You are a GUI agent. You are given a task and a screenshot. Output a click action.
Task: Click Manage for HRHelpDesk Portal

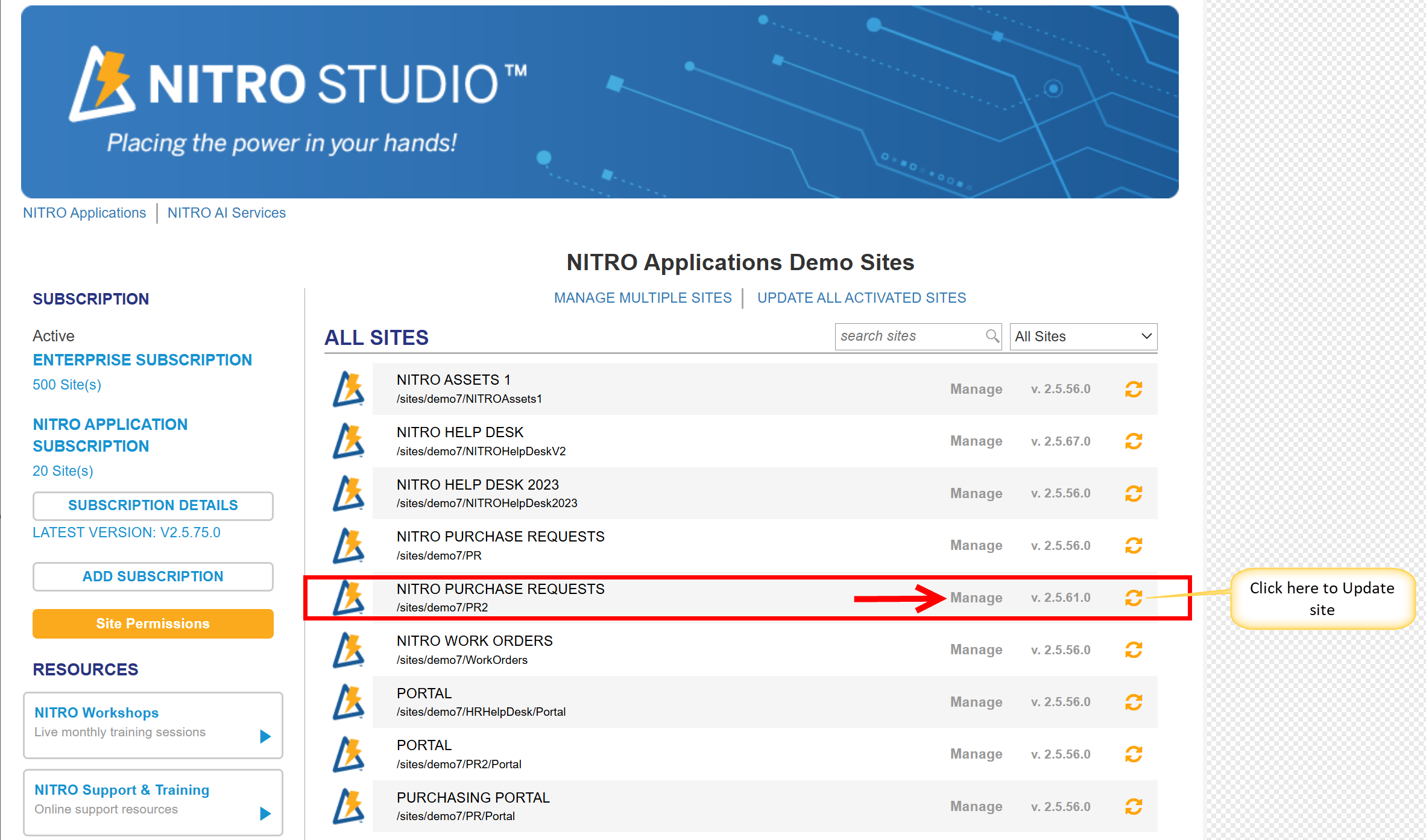(976, 702)
